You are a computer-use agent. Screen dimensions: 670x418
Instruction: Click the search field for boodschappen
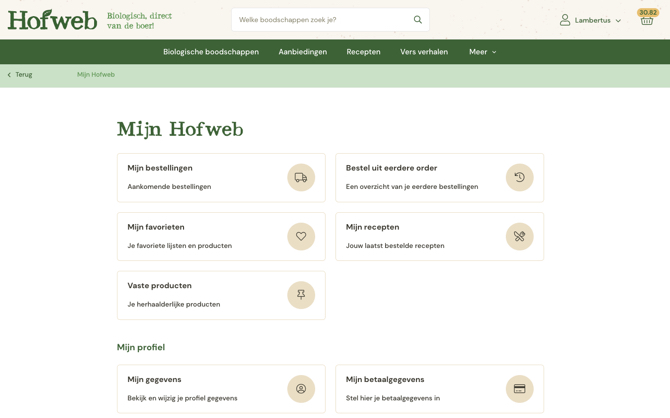tap(320, 20)
